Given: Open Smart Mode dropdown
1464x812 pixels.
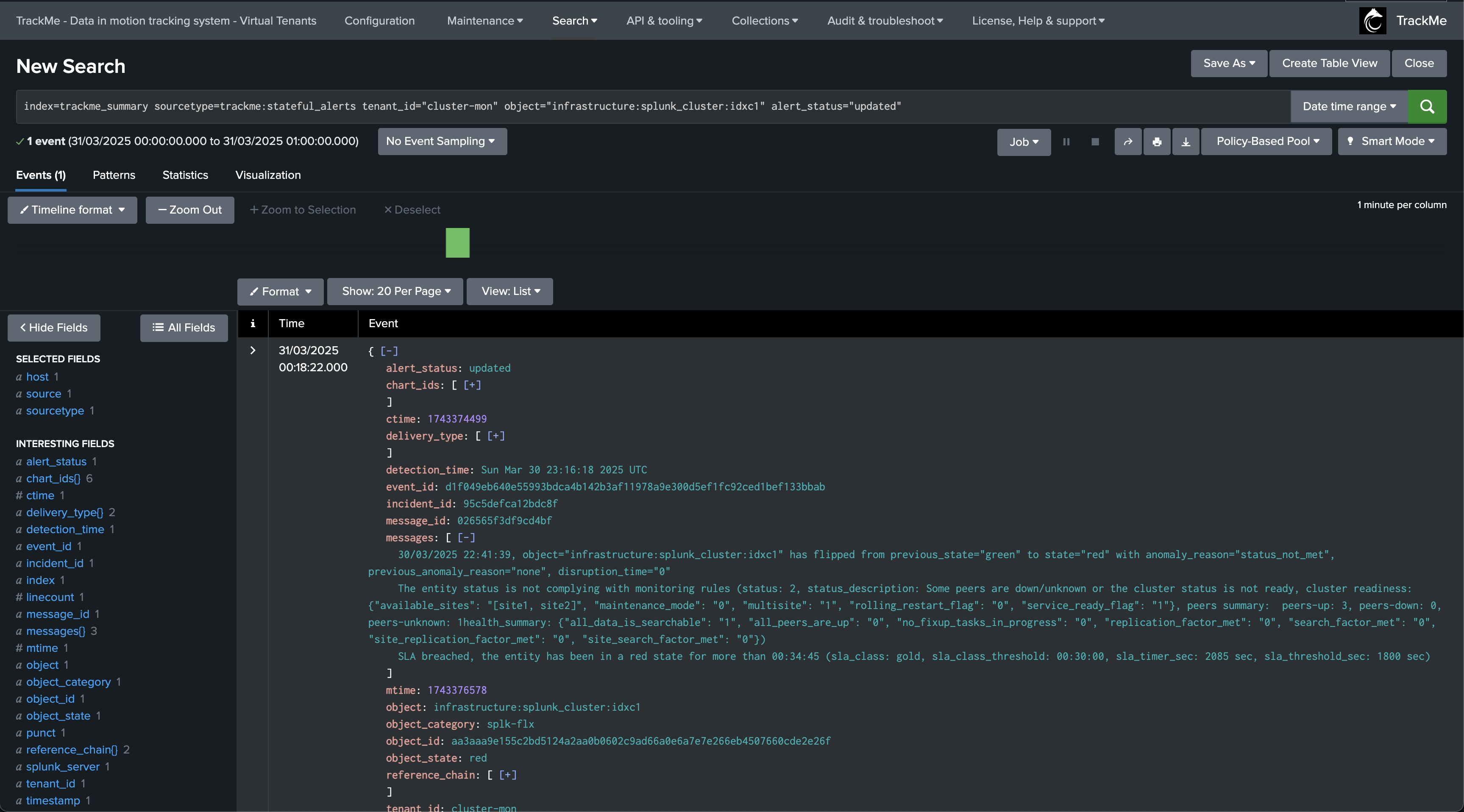Looking at the screenshot, I should [x=1392, y=142].
